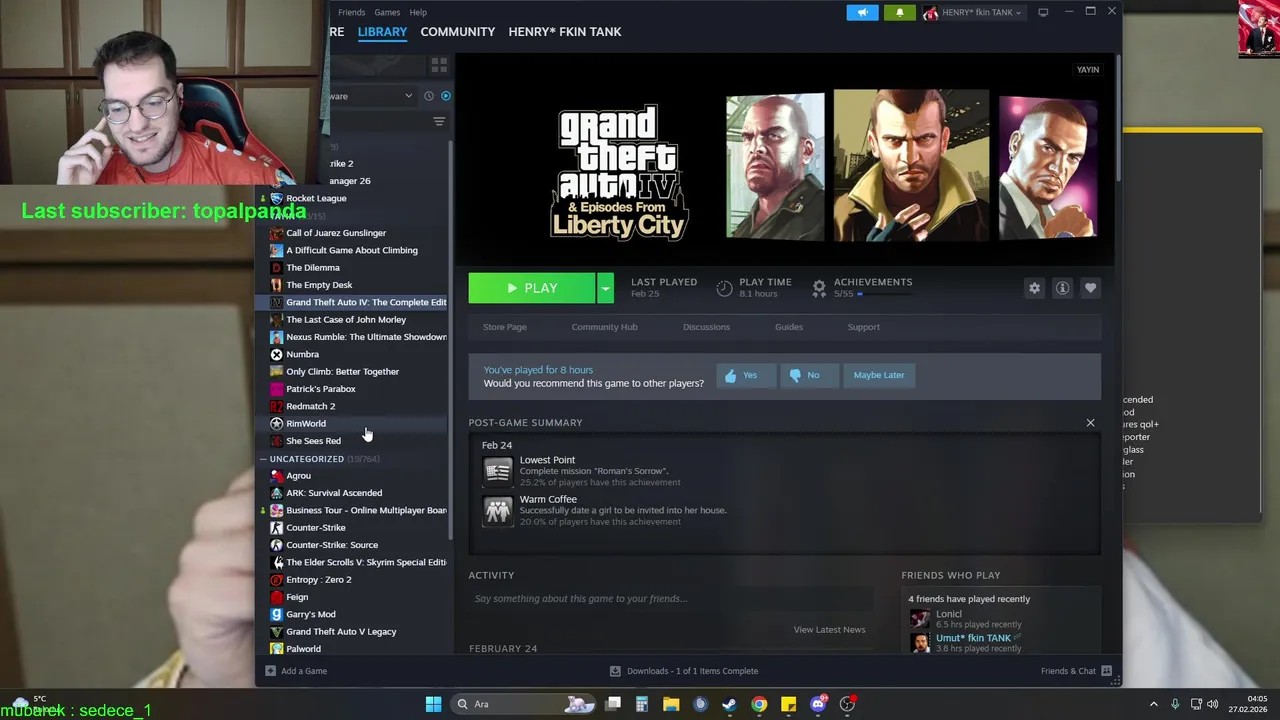Show hidden system tray icons
1280x720 pixels.
coord(1153,704)
